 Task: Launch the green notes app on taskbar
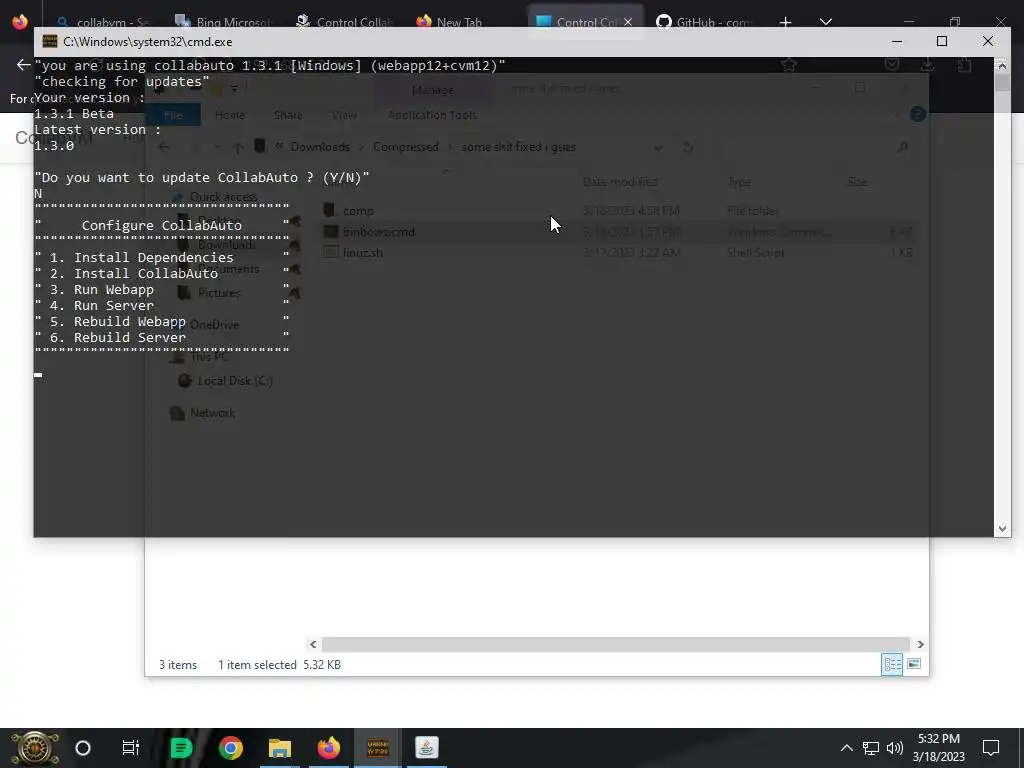click(181, 748)
